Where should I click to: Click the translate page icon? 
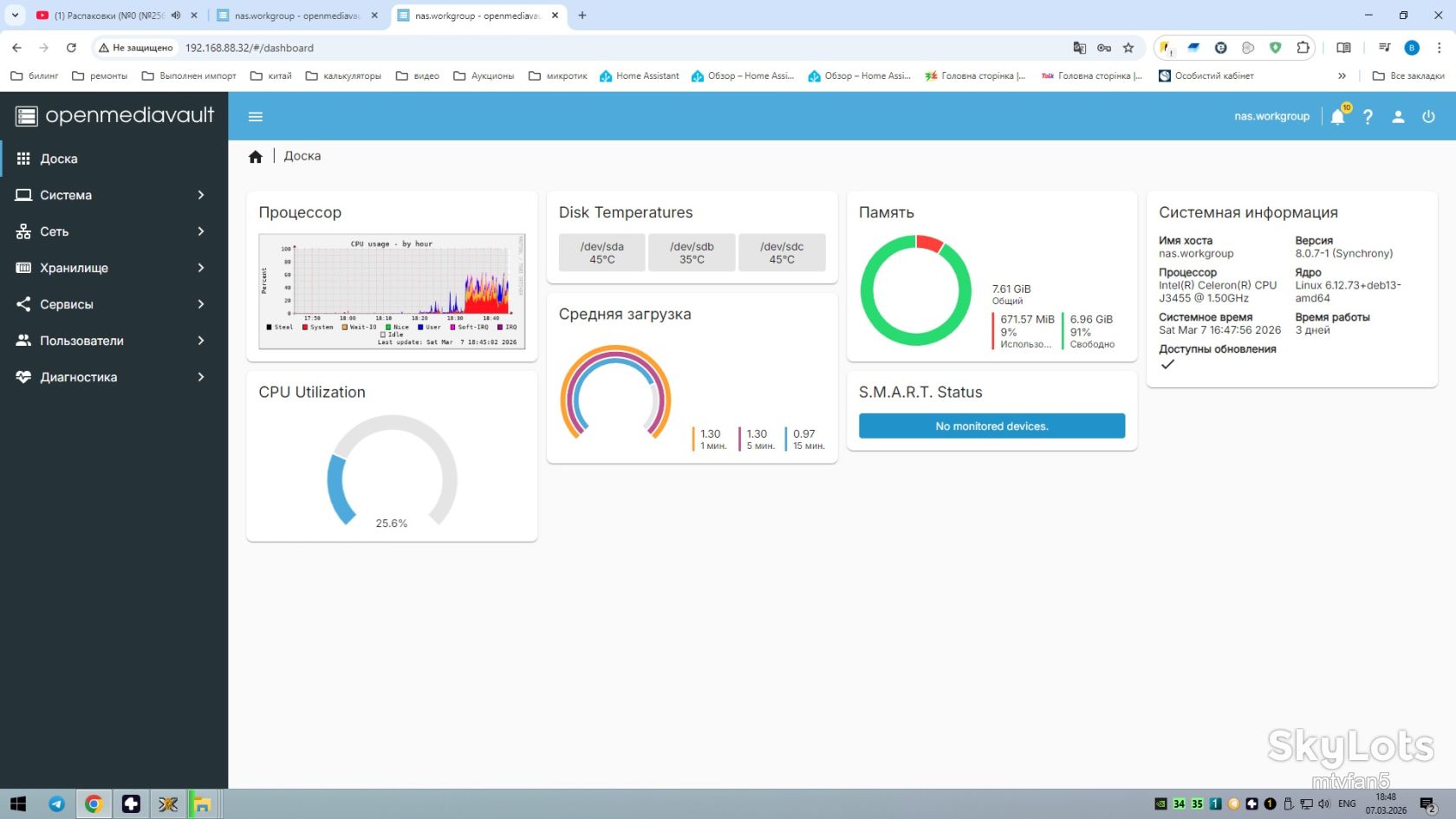coord(1079,48)
